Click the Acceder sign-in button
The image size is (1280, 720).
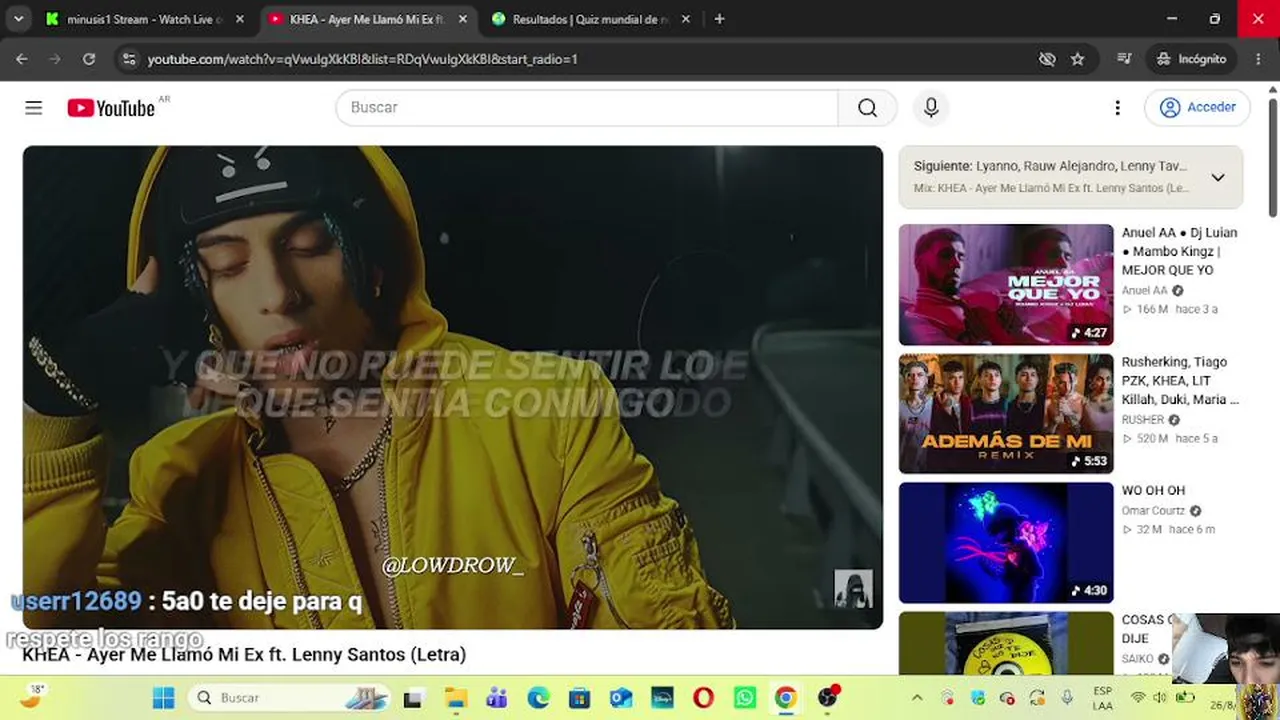pos(1198,108)
